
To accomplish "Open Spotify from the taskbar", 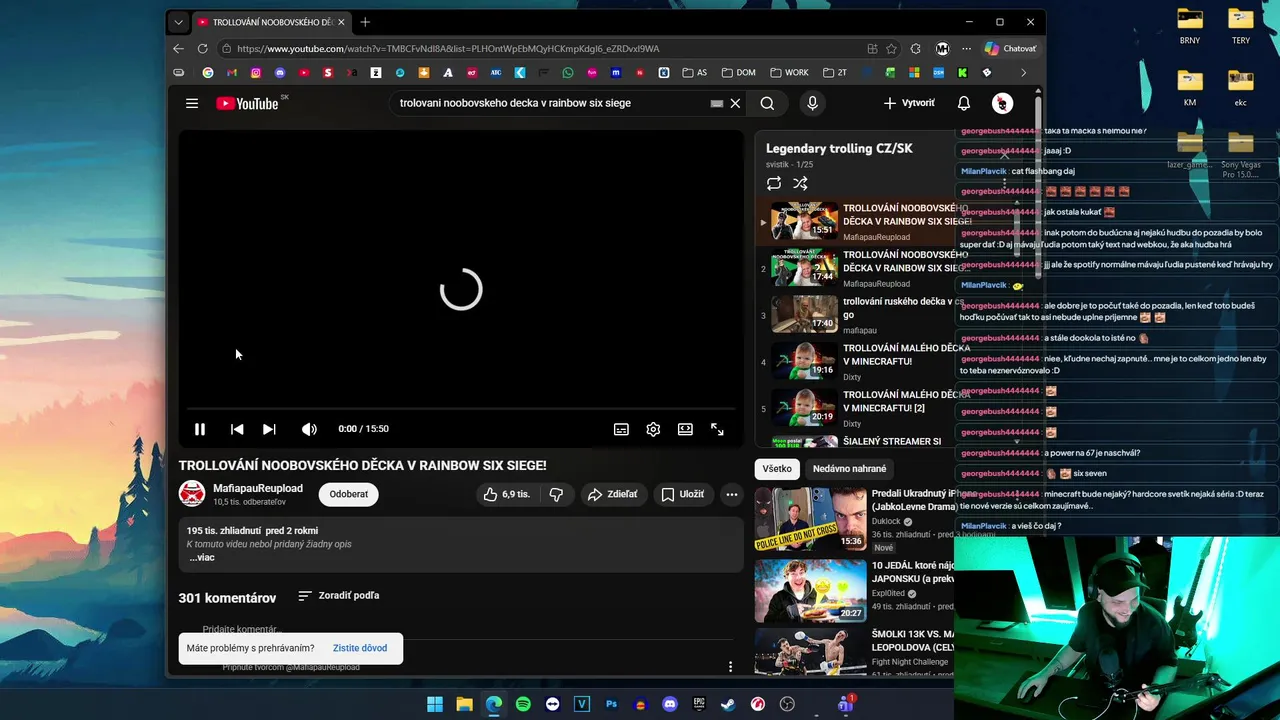I will [523, 704].
